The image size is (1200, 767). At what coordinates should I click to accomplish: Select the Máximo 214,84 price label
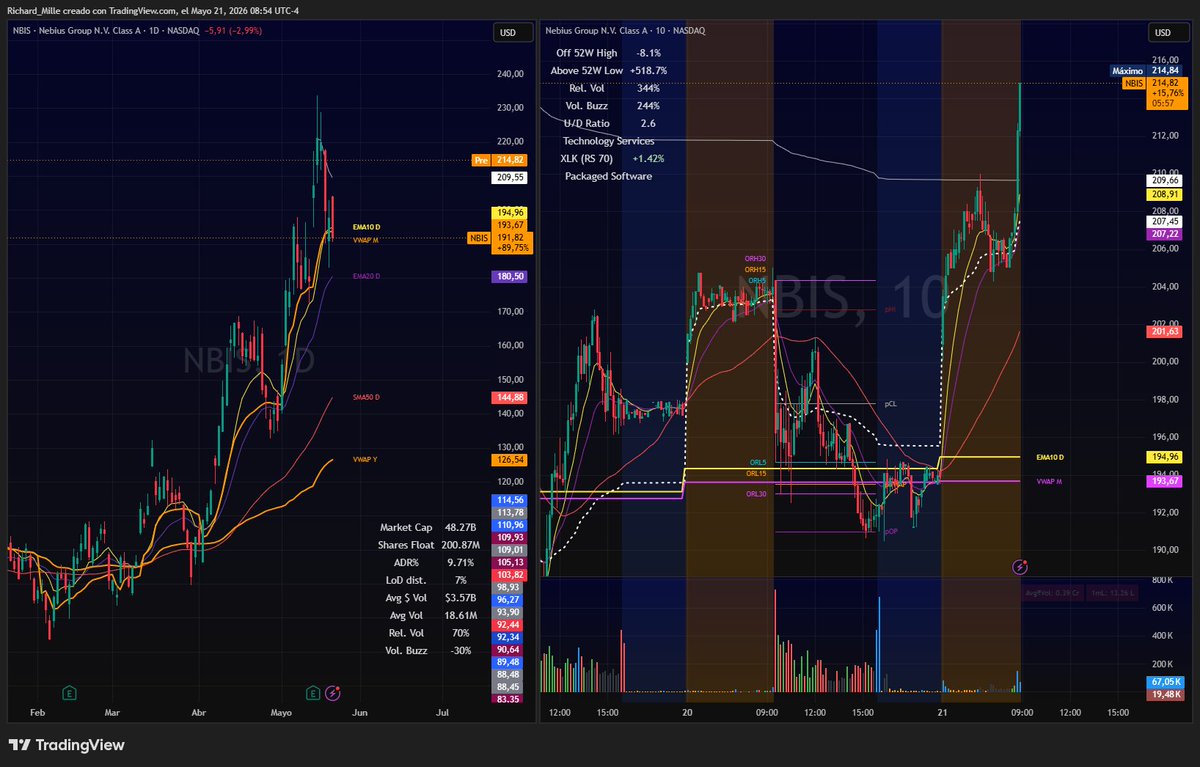pyautogui.click(x=1147, y=70)
